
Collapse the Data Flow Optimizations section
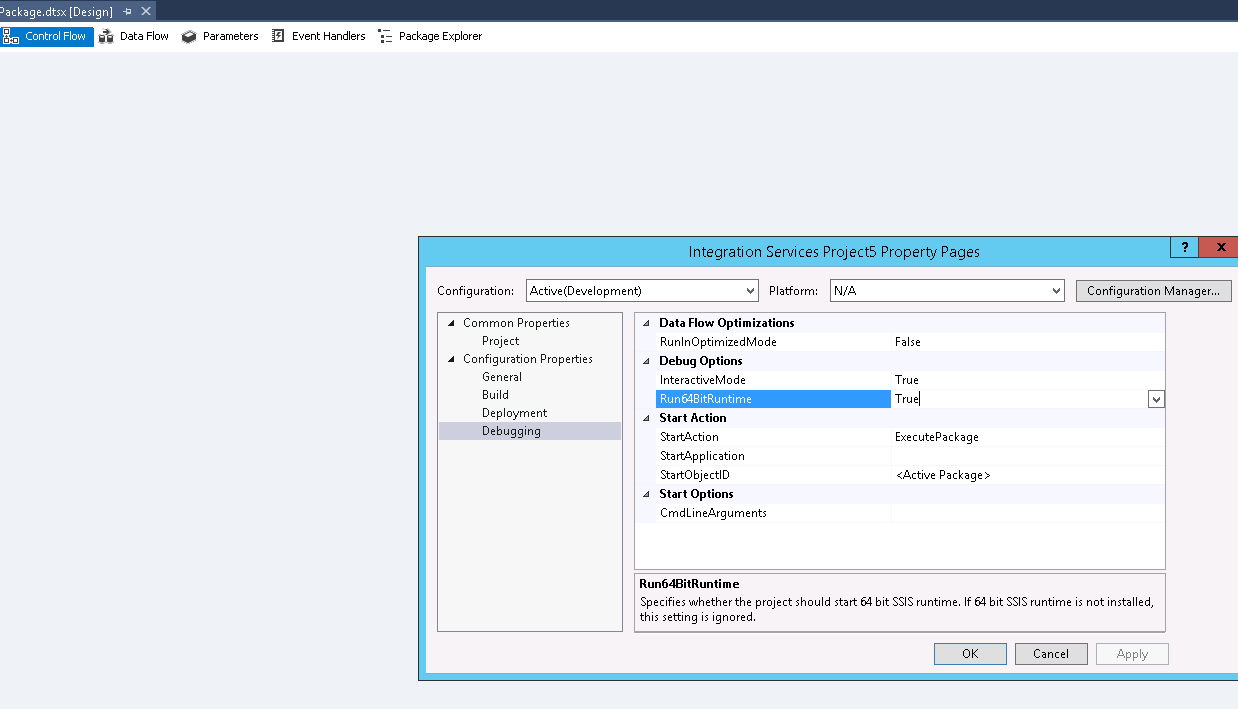coord(646,323)
